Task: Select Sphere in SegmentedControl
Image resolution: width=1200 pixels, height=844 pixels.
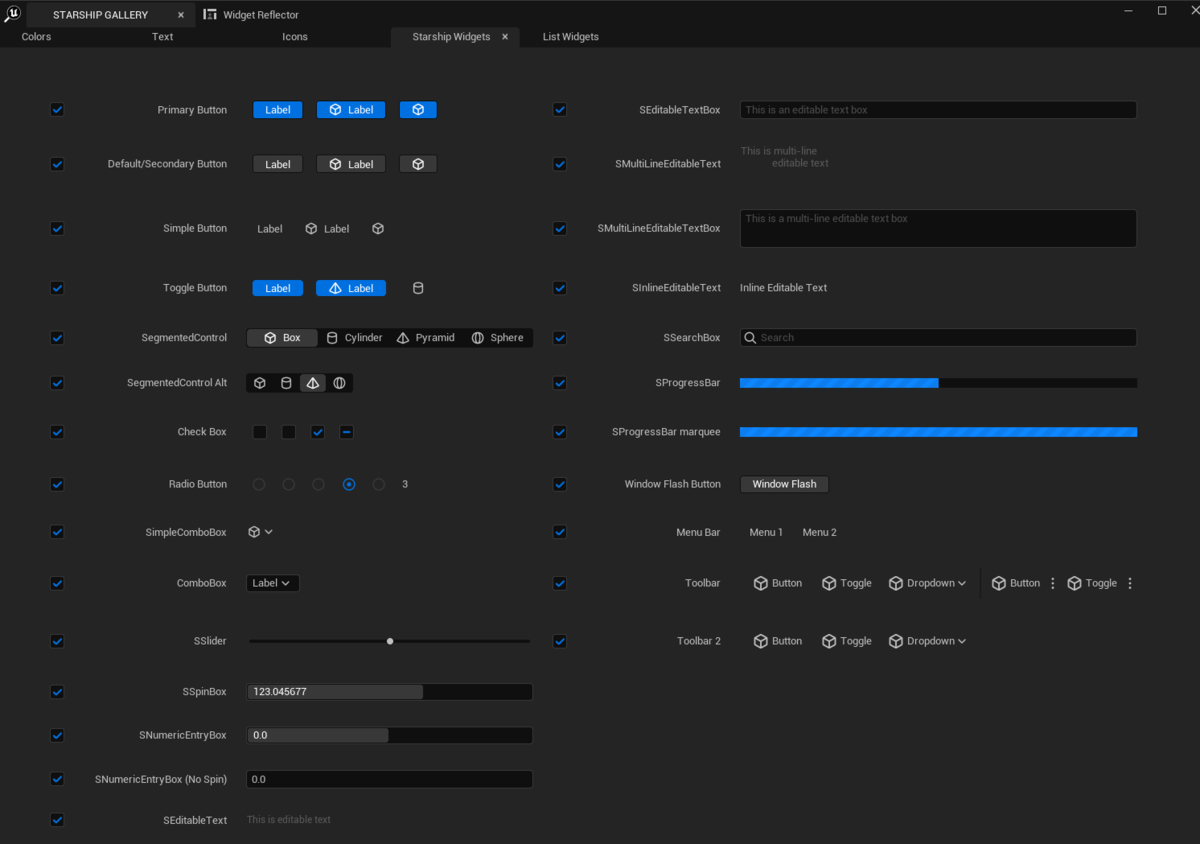Action: 497,338
